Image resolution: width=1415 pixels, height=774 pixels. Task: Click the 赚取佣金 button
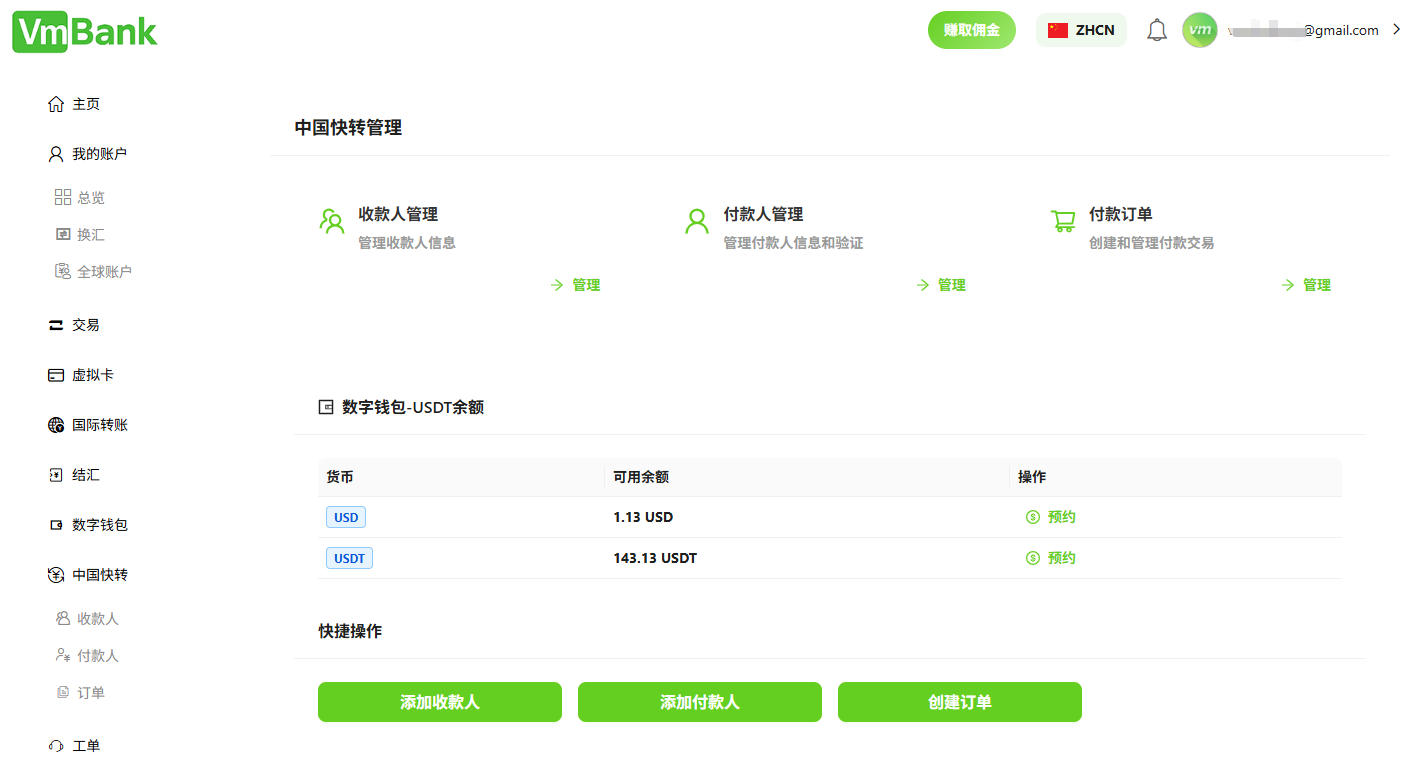(971, 30)
